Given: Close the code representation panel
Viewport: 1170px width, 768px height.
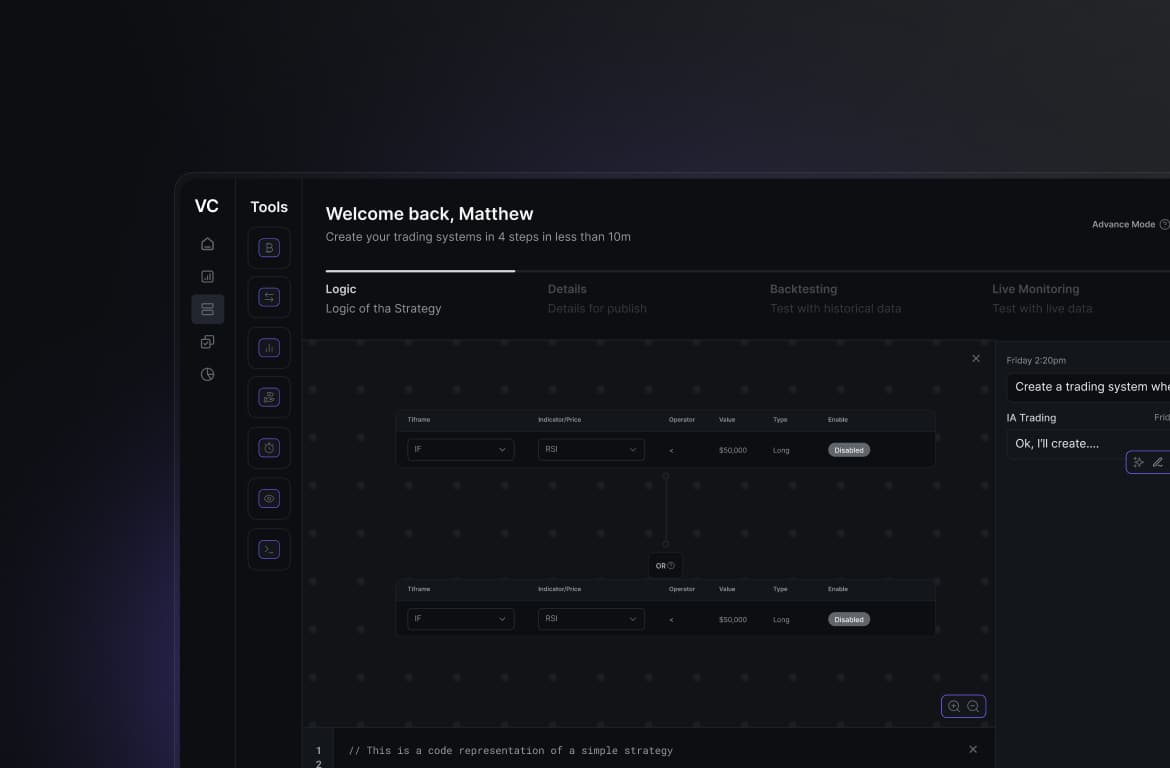Looking at the screenshot, I should 973,750.
